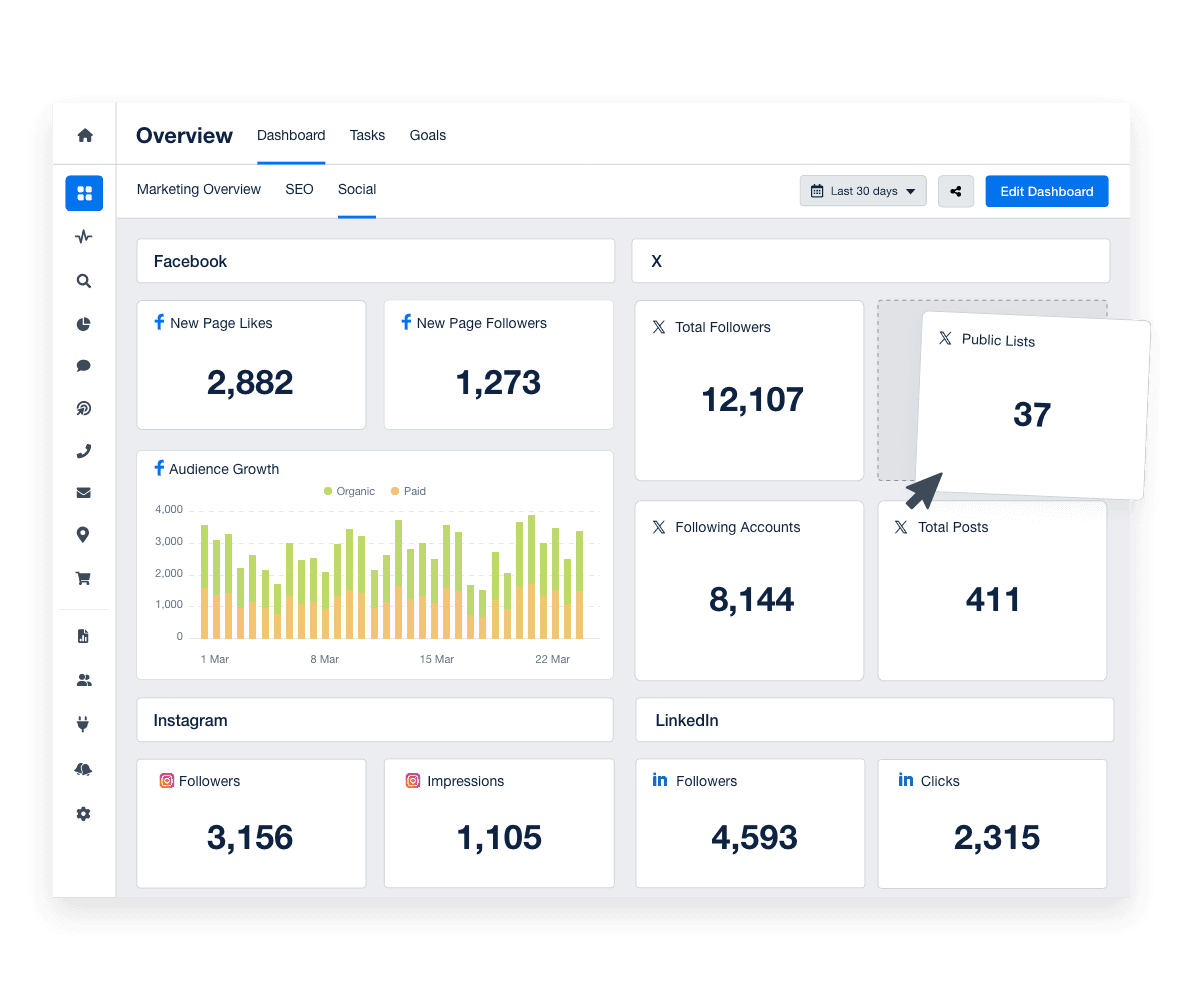Open the Last 30 days date dropdown
1200x1000 pixels.
pos(862,190)
